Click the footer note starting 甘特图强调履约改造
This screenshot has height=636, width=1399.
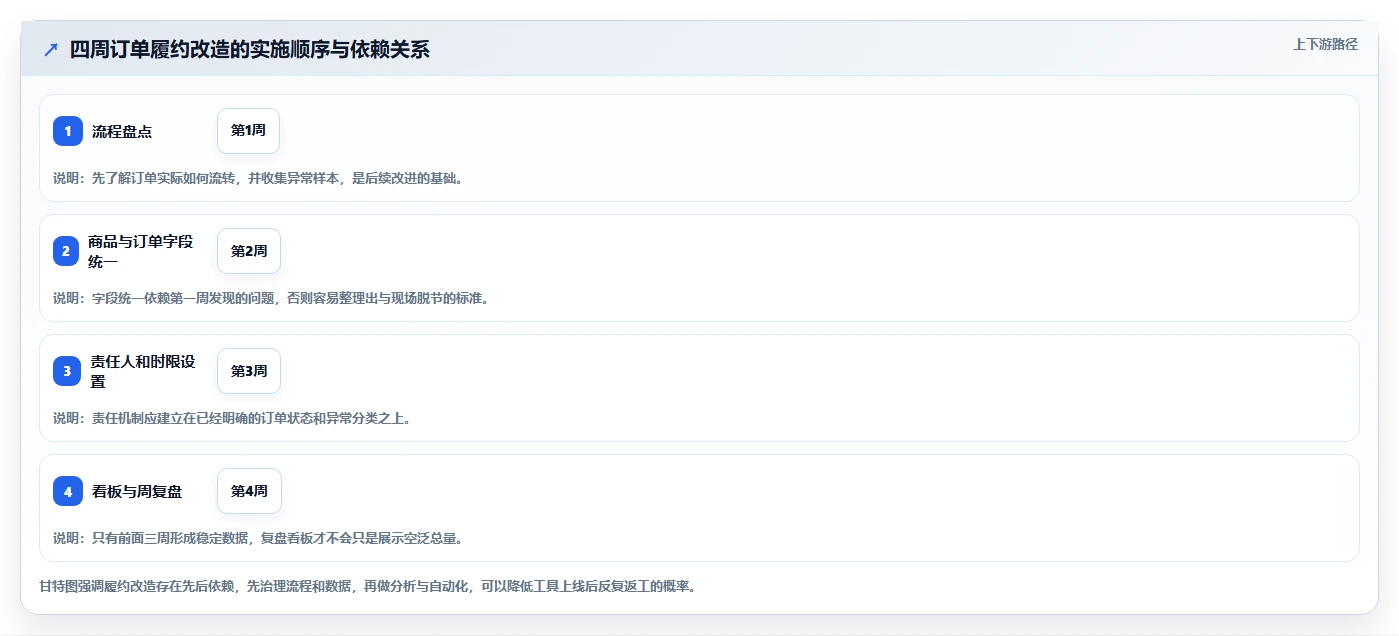click(x=367, y=586)
